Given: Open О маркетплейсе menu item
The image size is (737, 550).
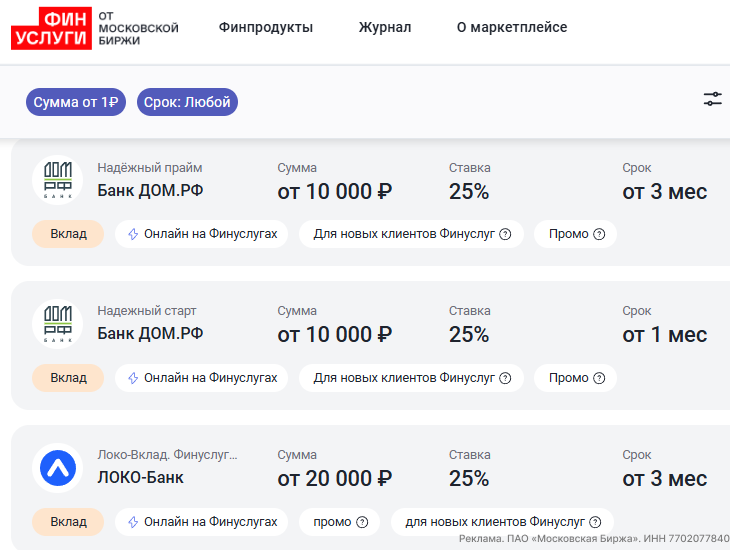Looking at the screenshot, I should click(x=512, y=27).
